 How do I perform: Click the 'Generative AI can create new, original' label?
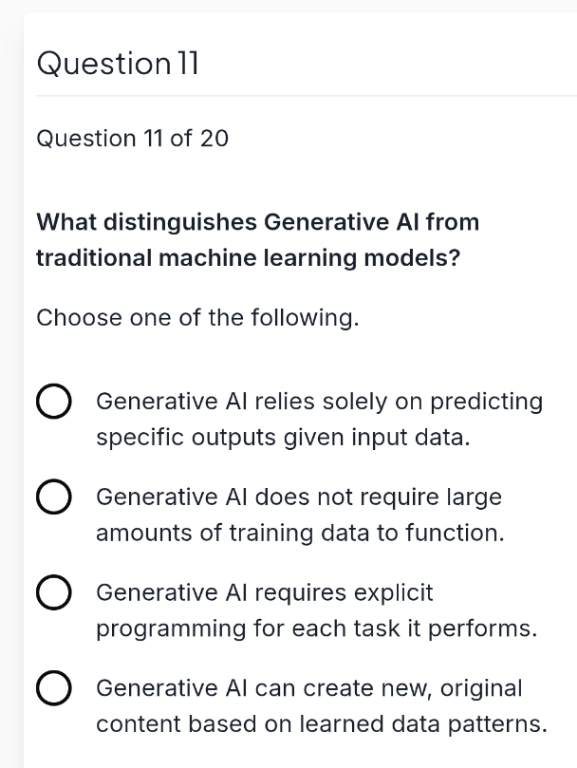click(x=309, y=688)
